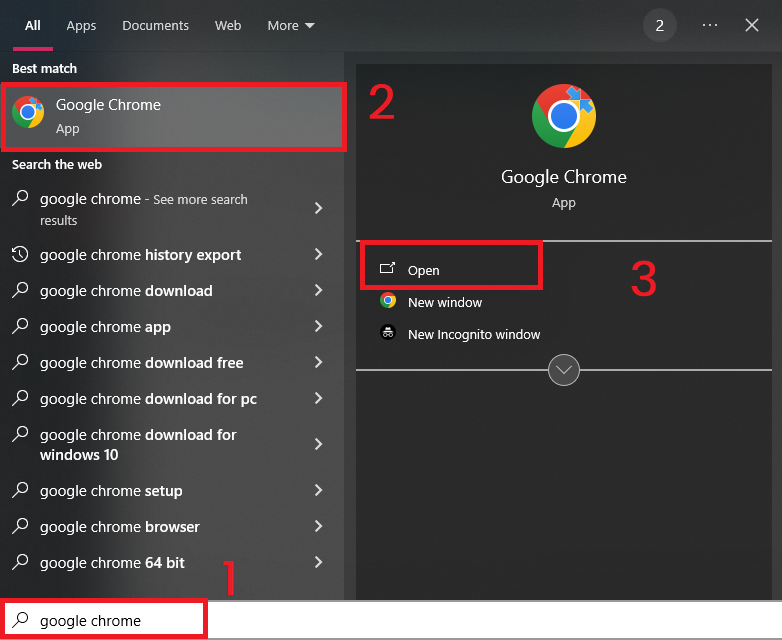Open the More dropdown filter
Viewport: 782px width, 640px height.
290,25
